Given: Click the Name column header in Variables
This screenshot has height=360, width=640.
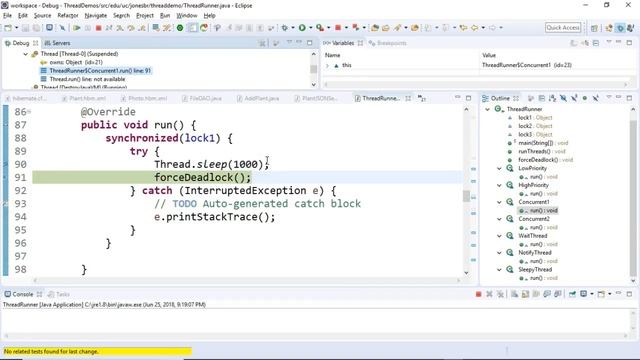Looking at the screenshot, I should click(x=332, y=55).
